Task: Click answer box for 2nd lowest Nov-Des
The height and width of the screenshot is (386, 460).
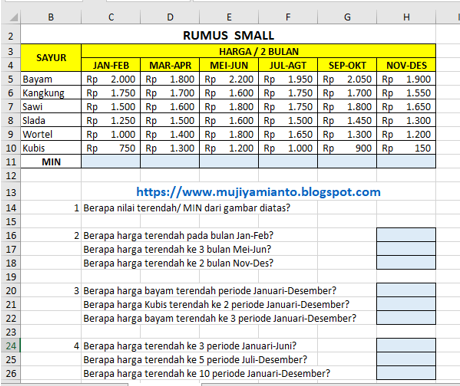Action: [406, 263]
